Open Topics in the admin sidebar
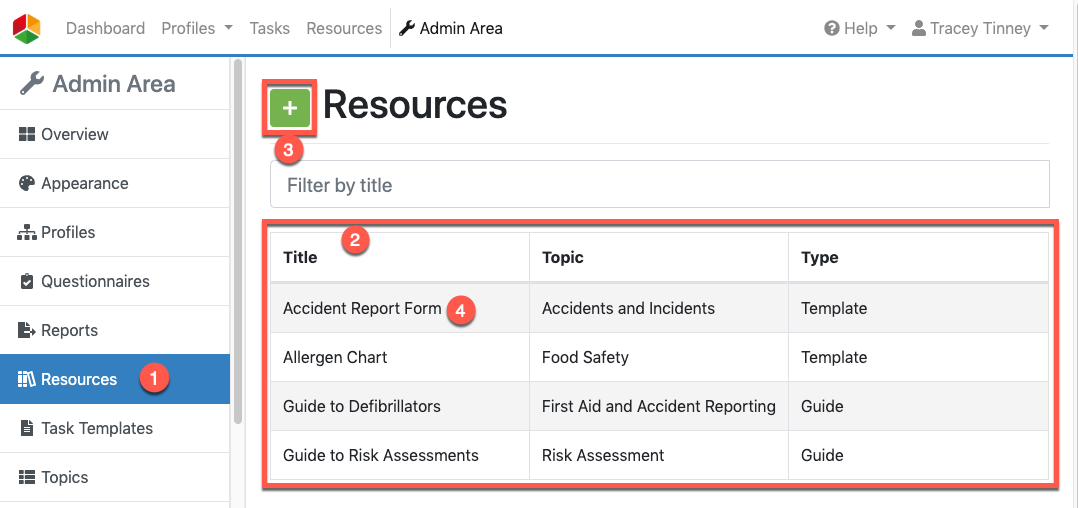Screen dimensions: 1078x508 [115, 477]
